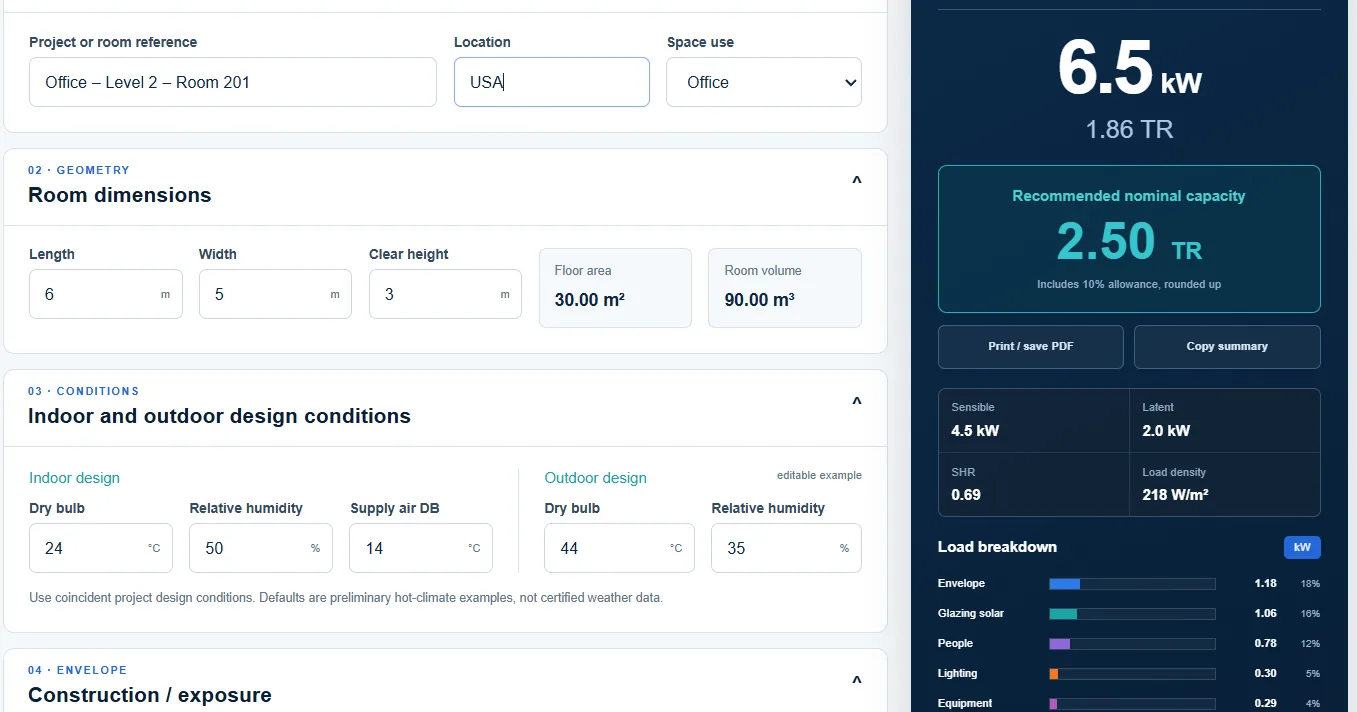This screenshot has width=1357, height=712.
Task: Open the Space use dropdown
Action: point(764,82)
